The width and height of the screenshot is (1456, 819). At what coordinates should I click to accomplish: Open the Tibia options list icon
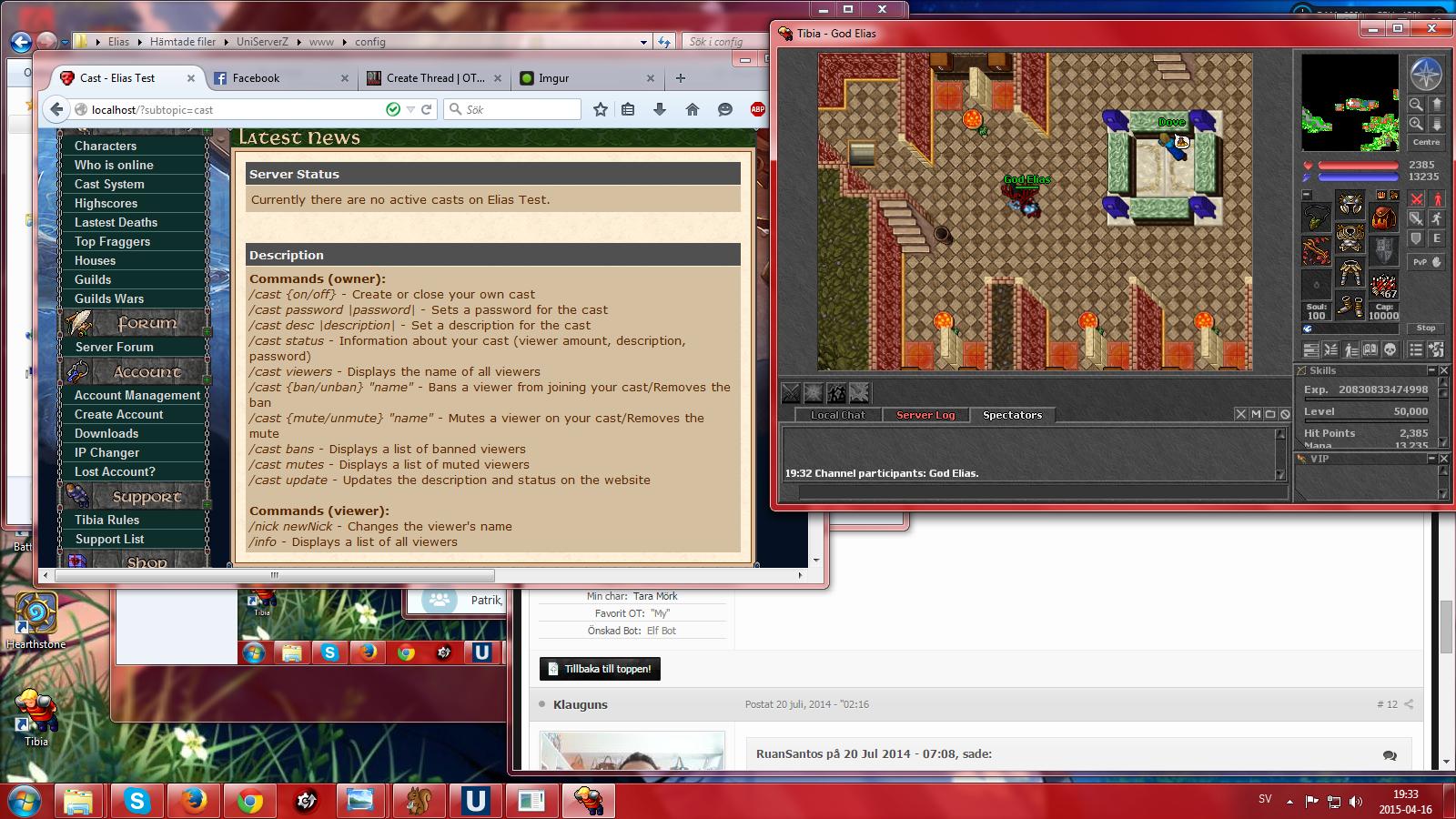point(1416,349)
